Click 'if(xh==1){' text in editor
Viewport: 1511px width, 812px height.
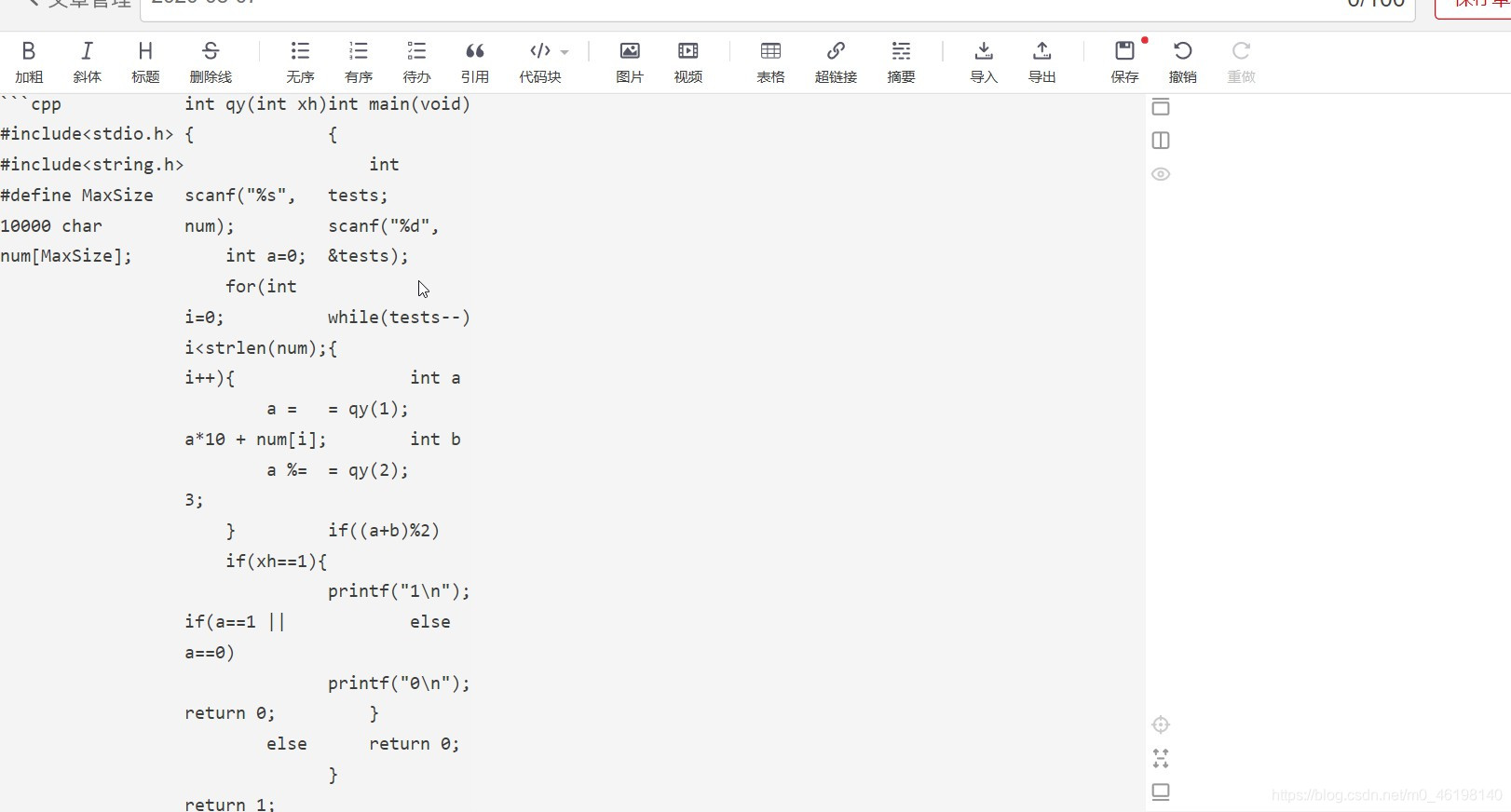(277, 562)
